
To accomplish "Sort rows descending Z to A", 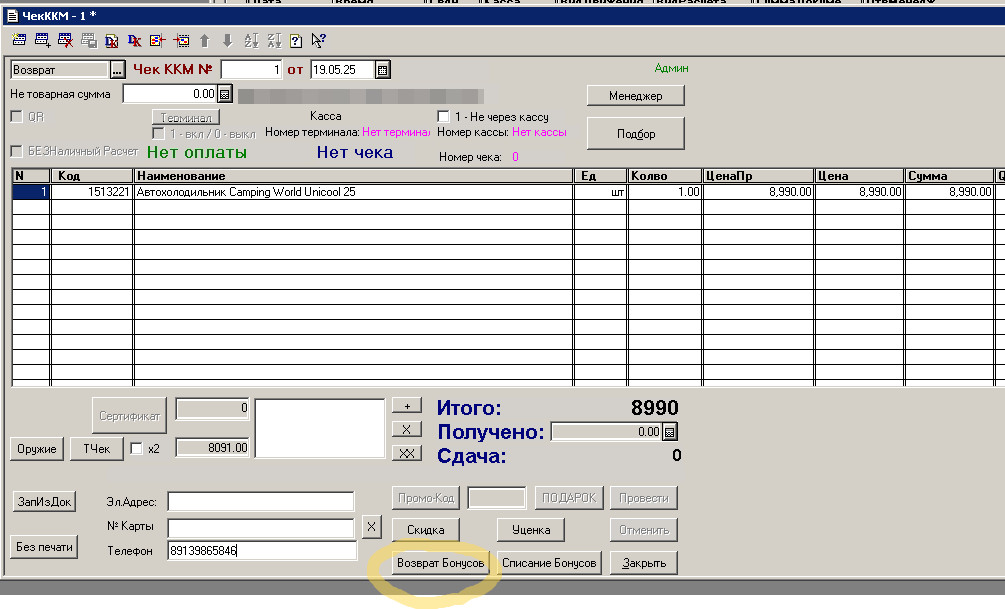I will [274, 40].
